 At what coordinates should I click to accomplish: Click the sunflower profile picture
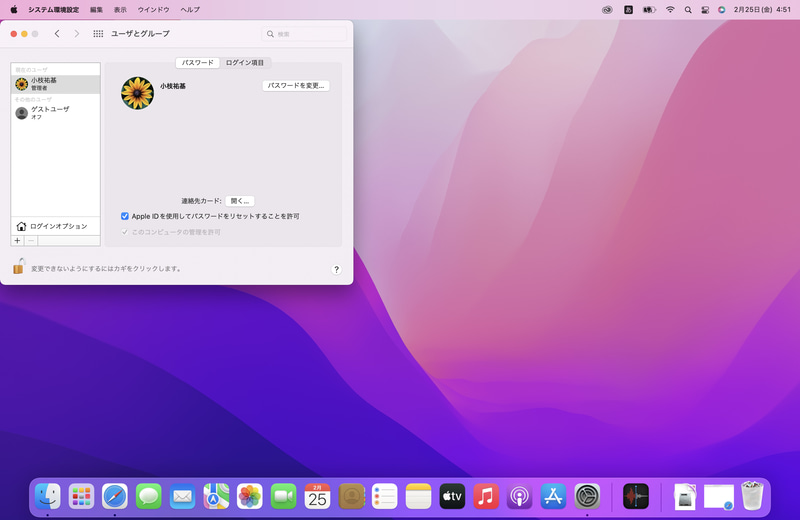pyautogui.click(x=137, y=93)
